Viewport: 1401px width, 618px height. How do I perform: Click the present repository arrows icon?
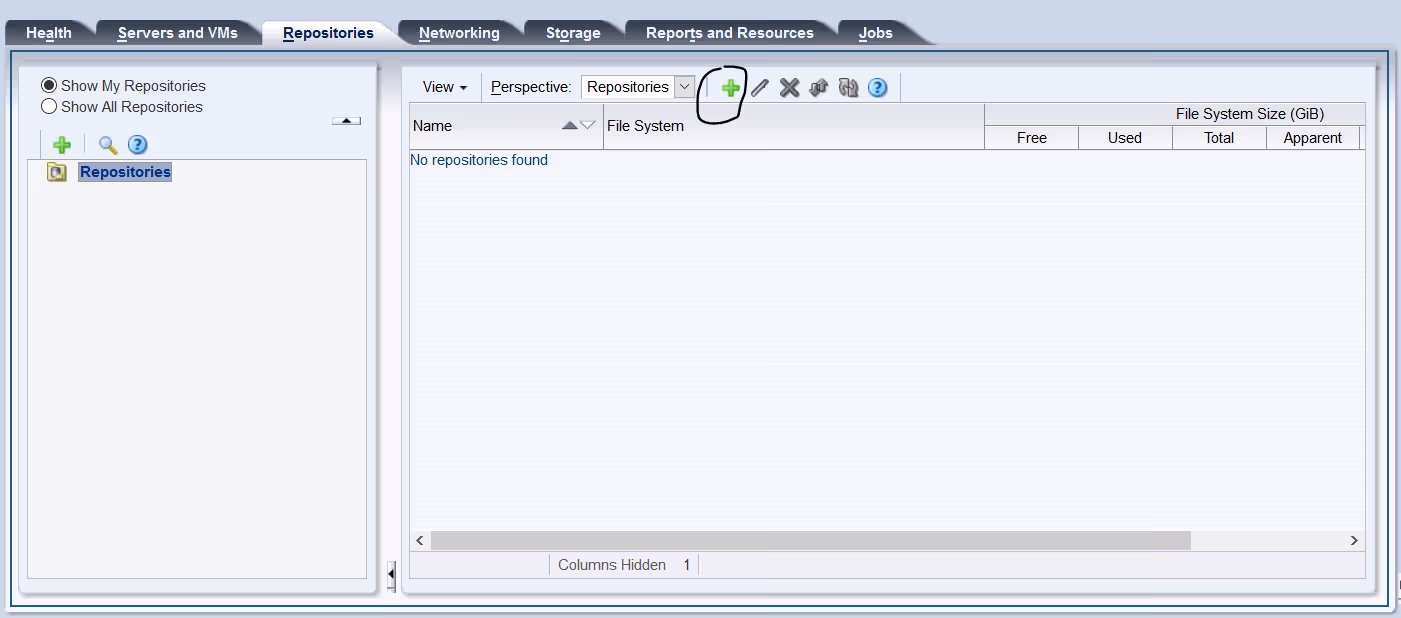tap(819, 88)
